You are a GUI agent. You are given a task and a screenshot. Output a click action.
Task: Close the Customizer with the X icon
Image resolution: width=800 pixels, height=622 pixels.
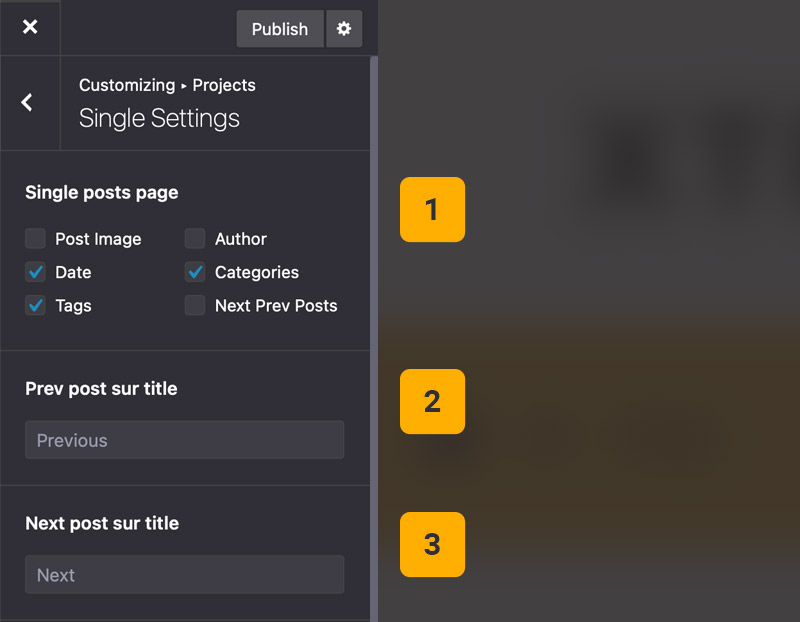coord(30,27)
